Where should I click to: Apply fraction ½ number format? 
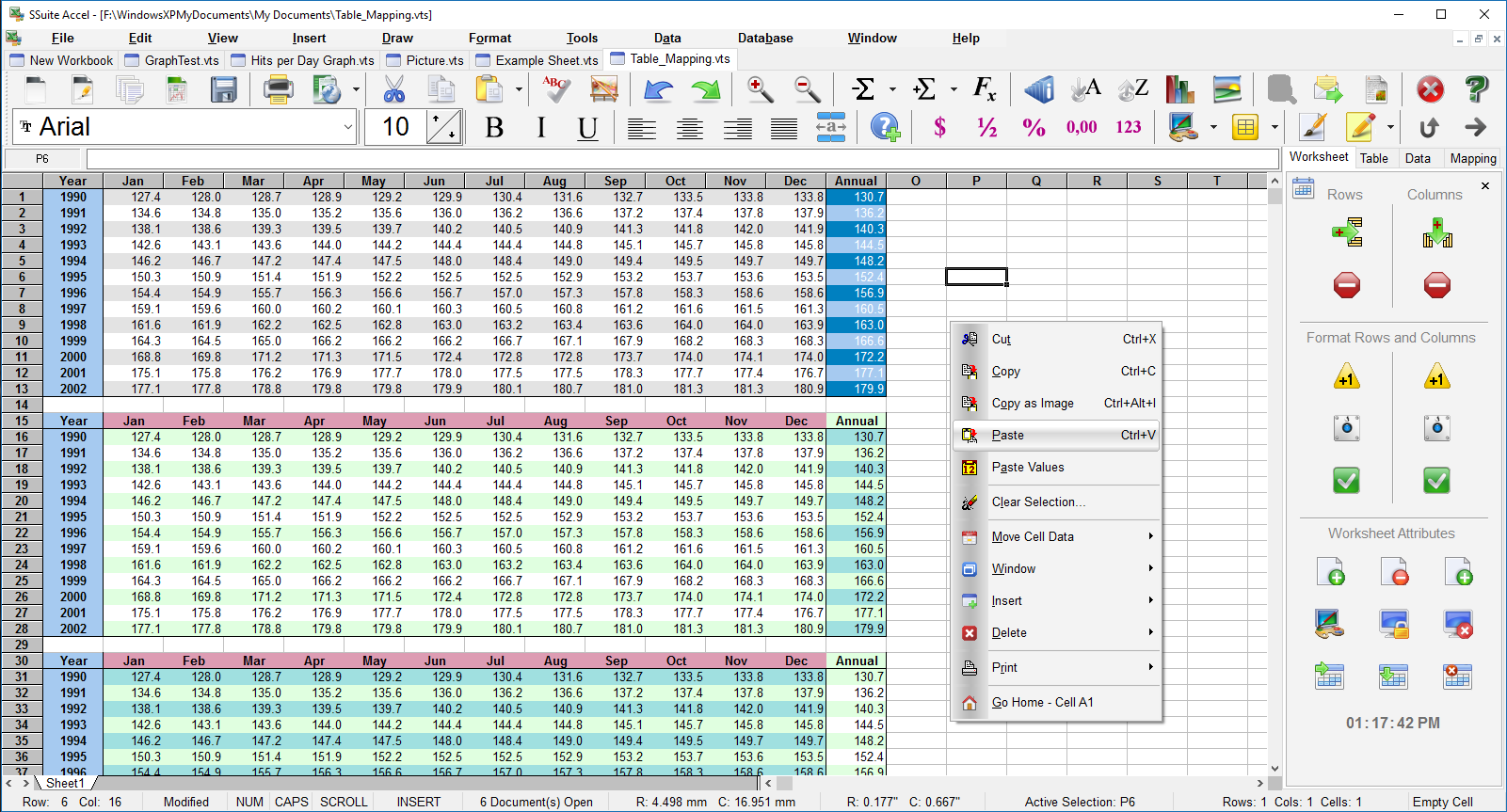pyautogui.click(x=986, y=127)
